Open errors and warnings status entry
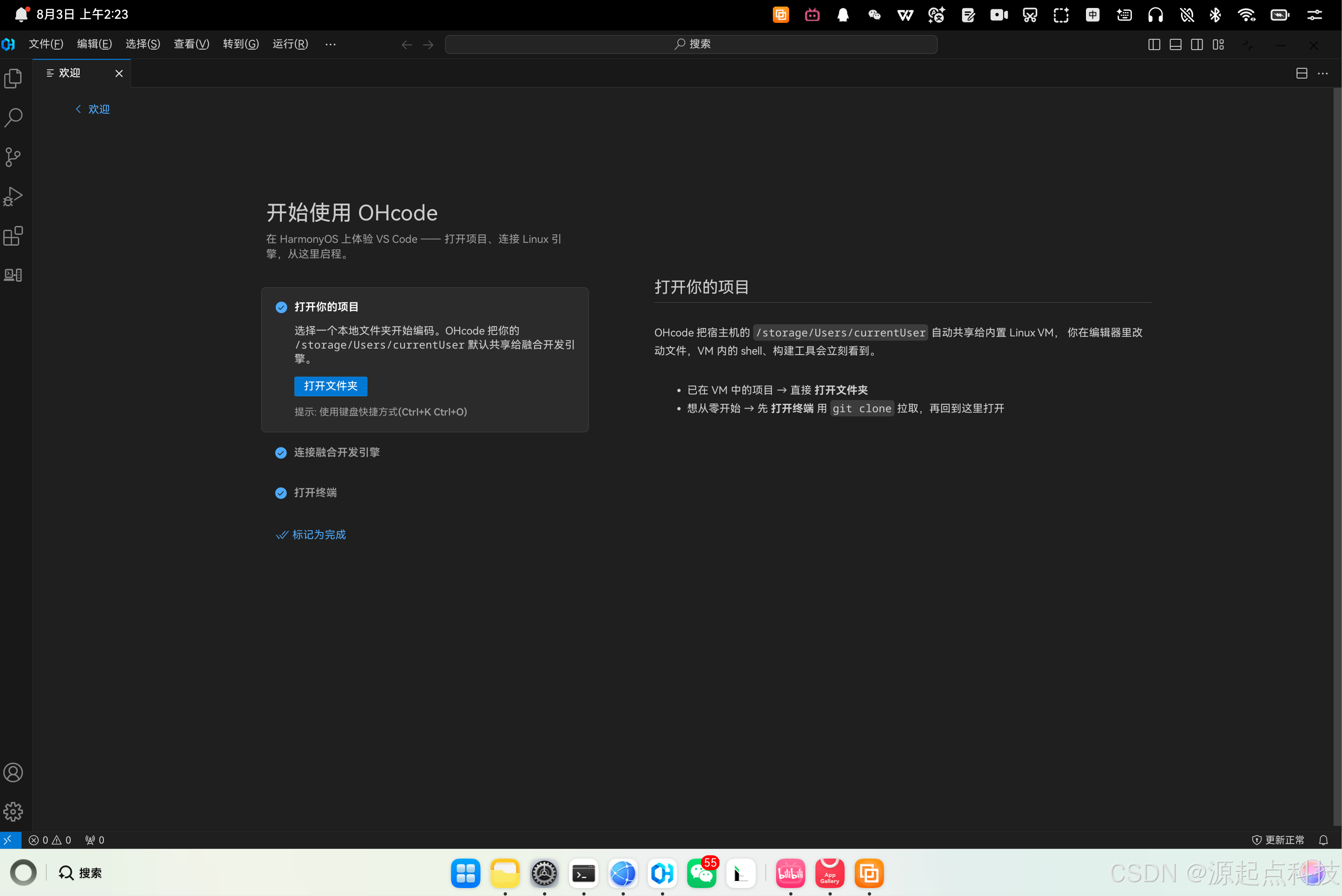 [x=50, y=840]
